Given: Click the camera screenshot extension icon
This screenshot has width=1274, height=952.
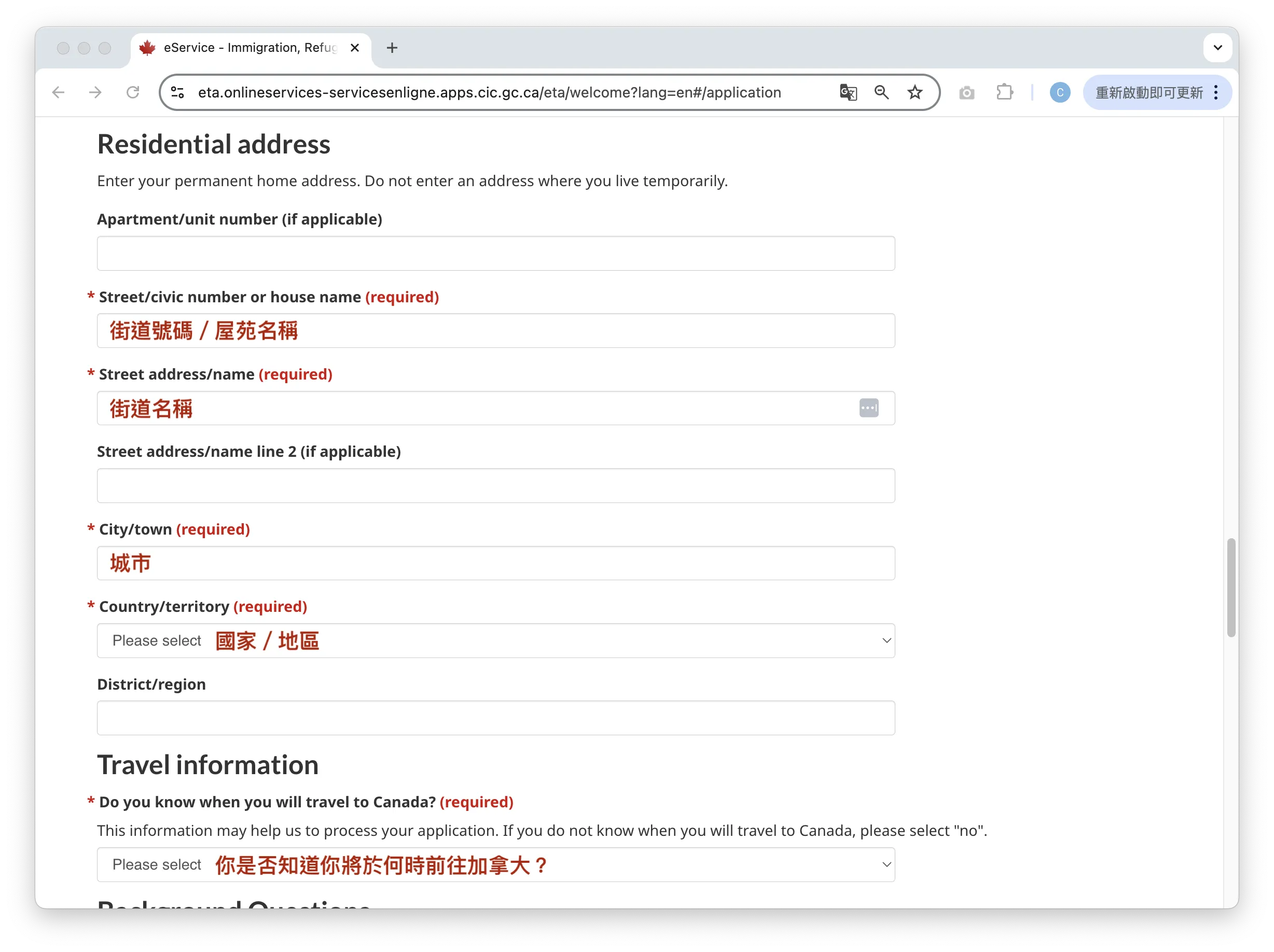Looking at the screenshot, I should [x=966, y=93].
